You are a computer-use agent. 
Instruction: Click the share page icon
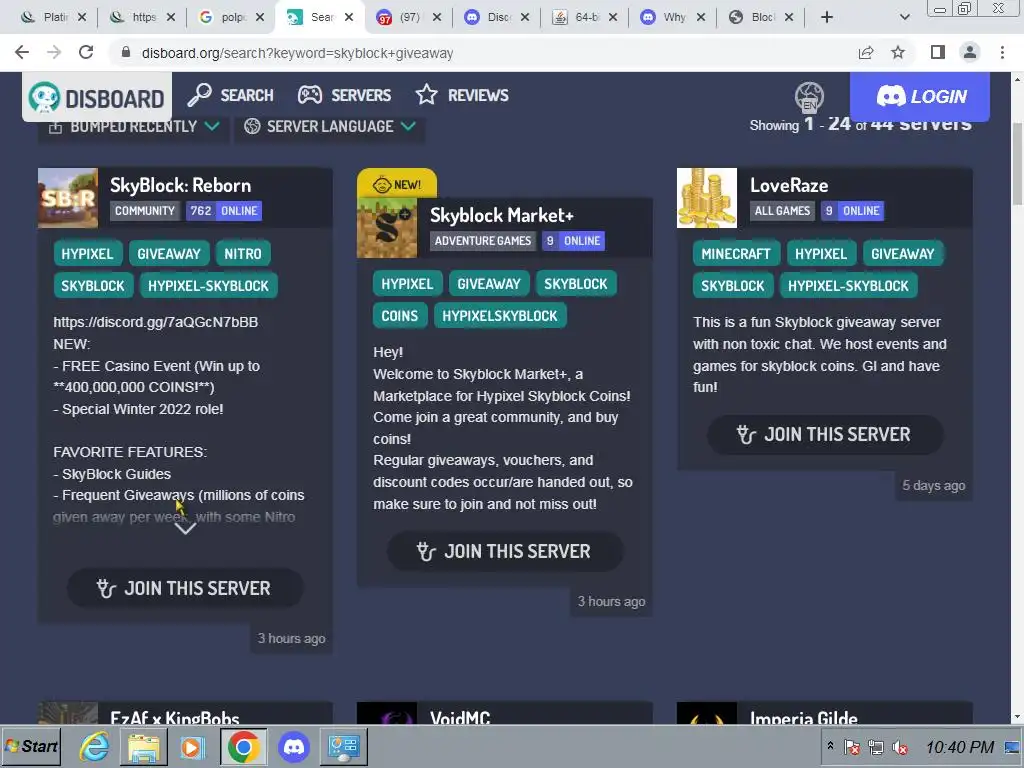click(x=866, y=52)
